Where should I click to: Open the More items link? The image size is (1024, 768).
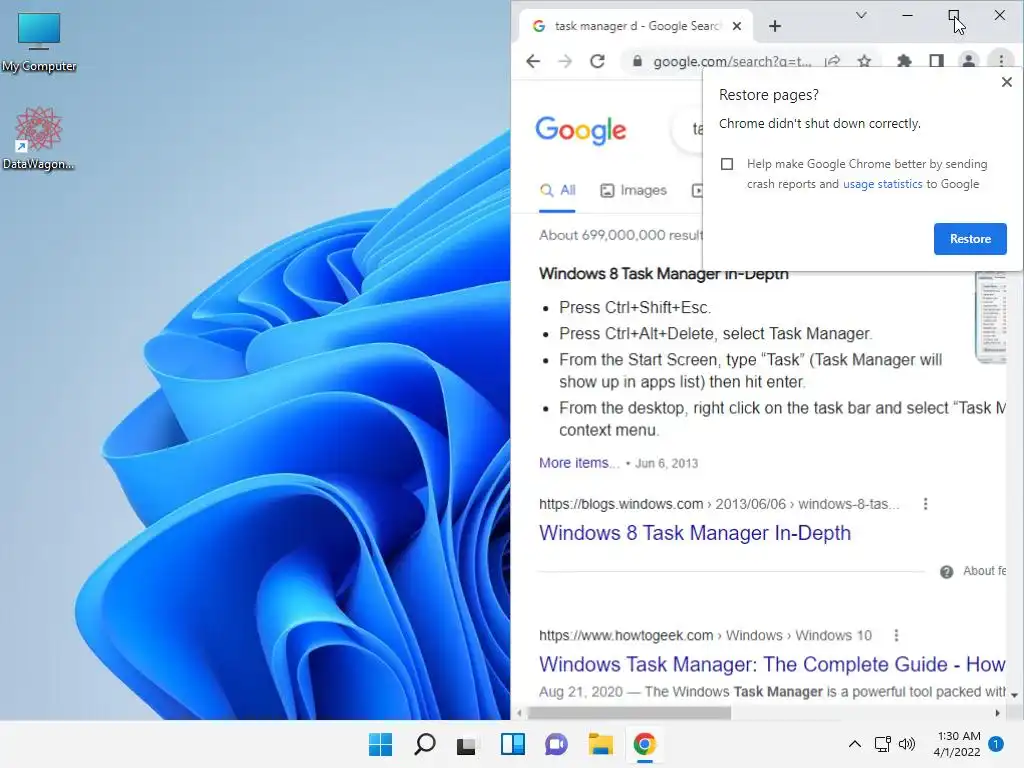(x=579, y=463)
